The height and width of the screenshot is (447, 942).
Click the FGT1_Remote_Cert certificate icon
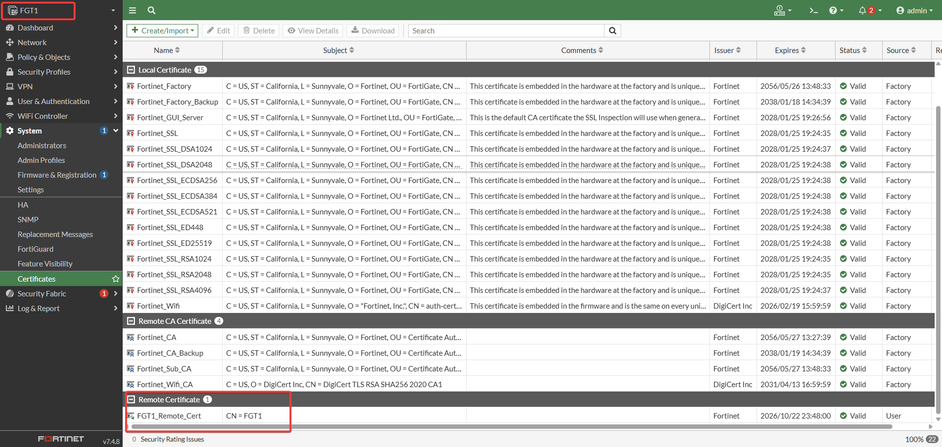click(131, 415)
